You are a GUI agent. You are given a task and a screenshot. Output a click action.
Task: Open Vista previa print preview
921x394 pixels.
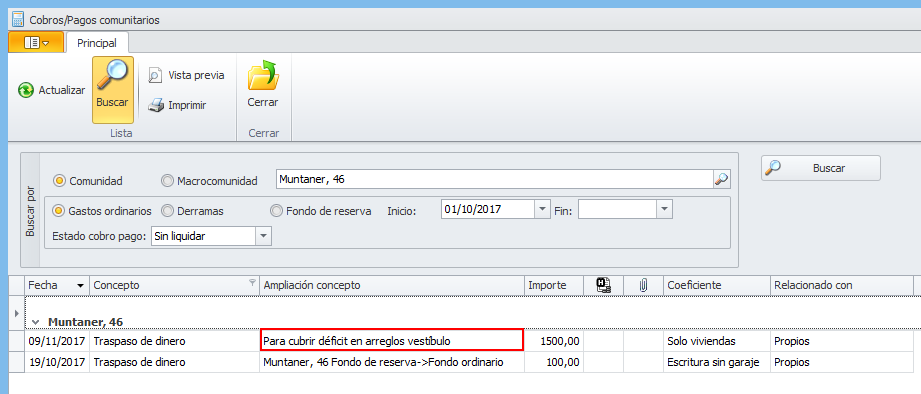186,75
